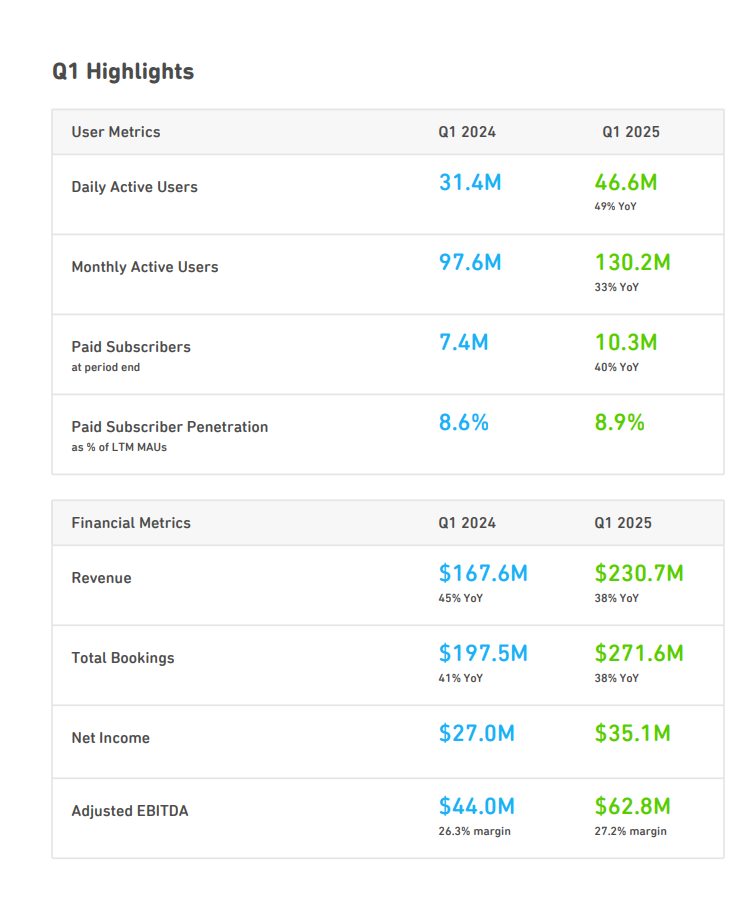Select the Monthly Active Users label
The image size is (749, 919).
pyautogui.click(x=145, y=267)
